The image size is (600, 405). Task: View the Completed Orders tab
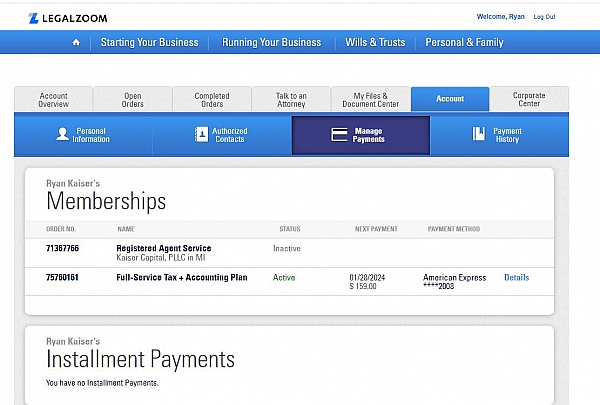[x=211, y=99]
